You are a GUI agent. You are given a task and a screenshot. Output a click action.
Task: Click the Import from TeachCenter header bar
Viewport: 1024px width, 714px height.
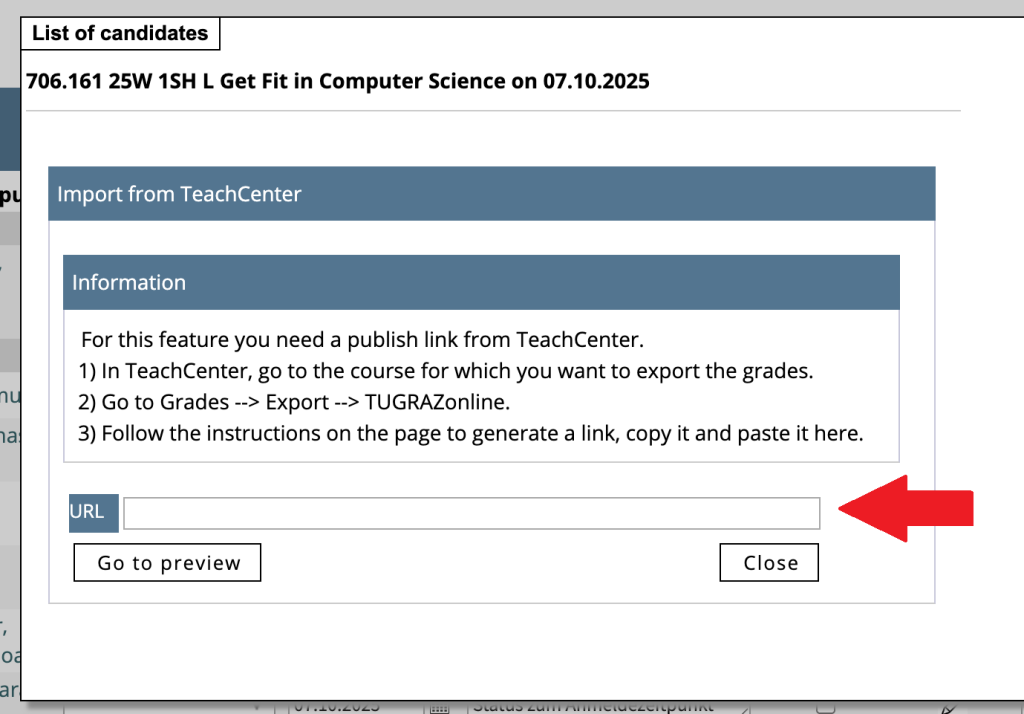tap(491, 194)
